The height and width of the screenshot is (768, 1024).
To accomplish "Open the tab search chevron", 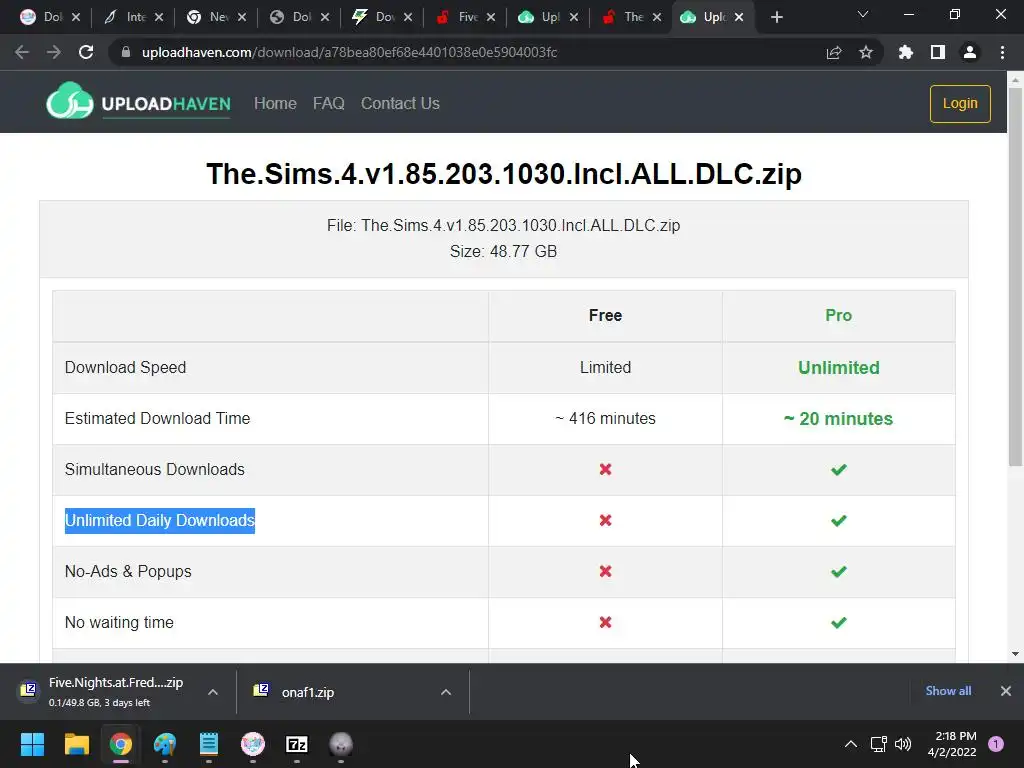I will 863,14.
